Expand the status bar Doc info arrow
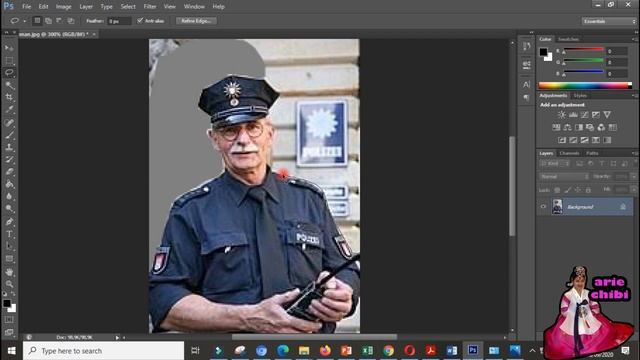The height and width of the screenshot is (360, 640). coord(117,338)
